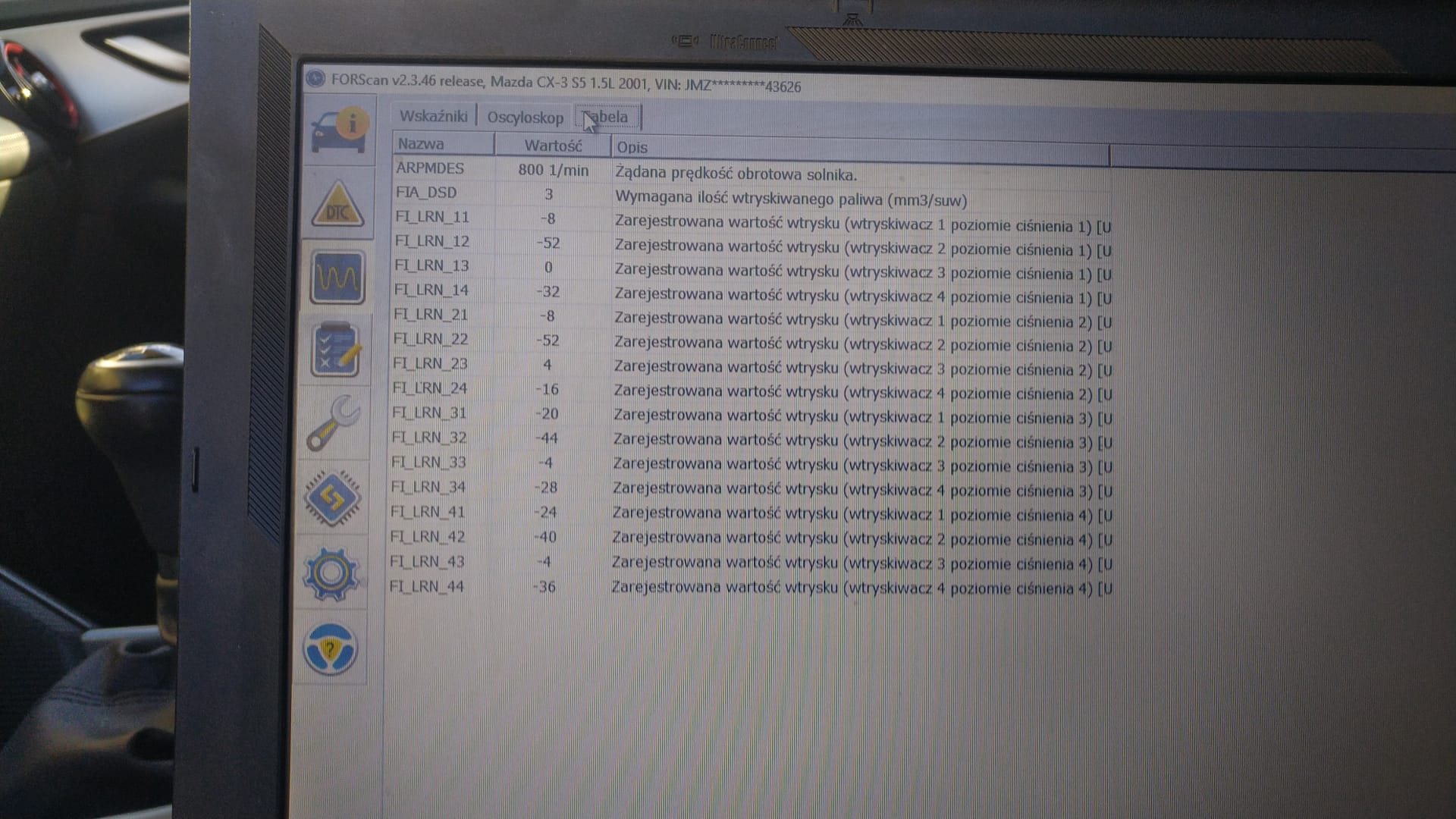1456x819 pixels.
Task: Select the oscilloscope live data icon
Action: coord(337,278)
